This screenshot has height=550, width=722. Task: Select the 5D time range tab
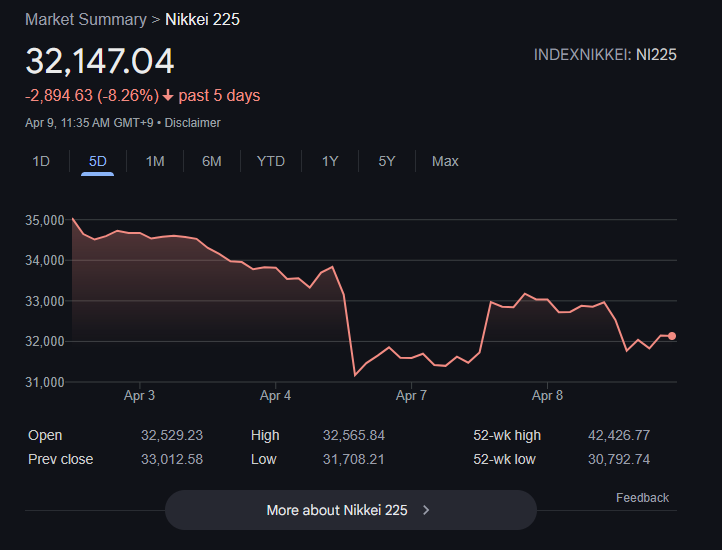coord(98,161)
